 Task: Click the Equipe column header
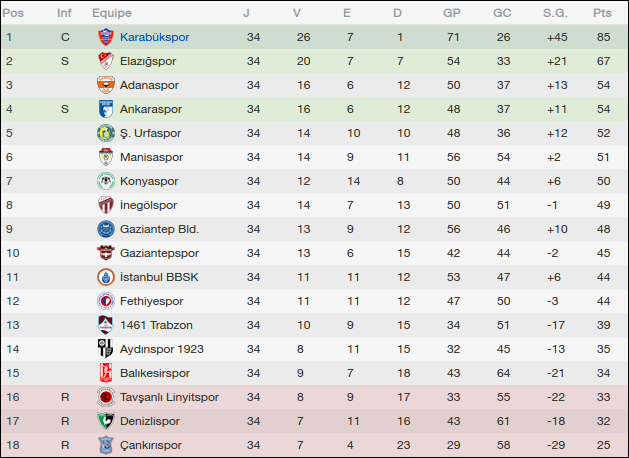click(111, 13)
